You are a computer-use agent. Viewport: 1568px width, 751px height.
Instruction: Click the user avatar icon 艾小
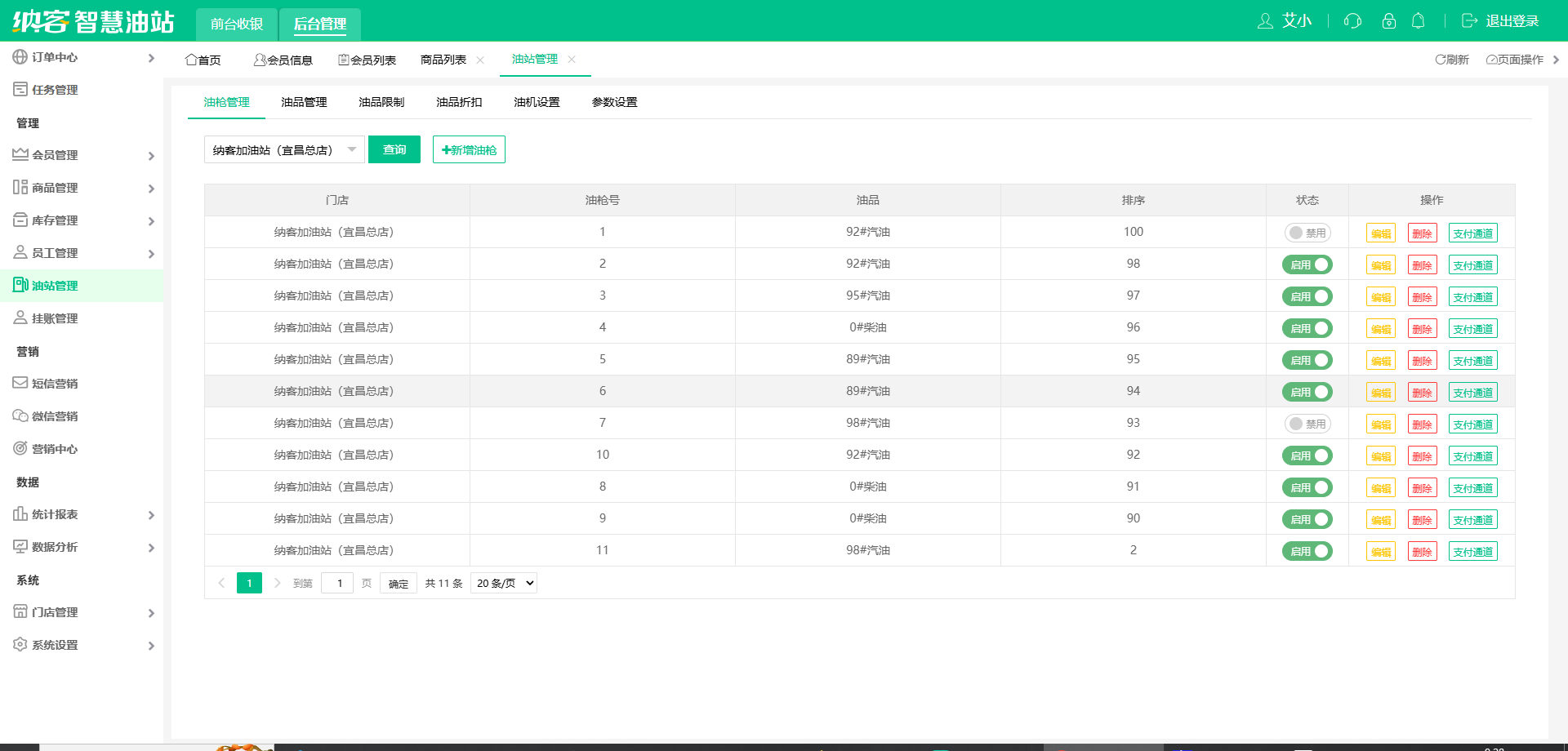[1265, 21]
